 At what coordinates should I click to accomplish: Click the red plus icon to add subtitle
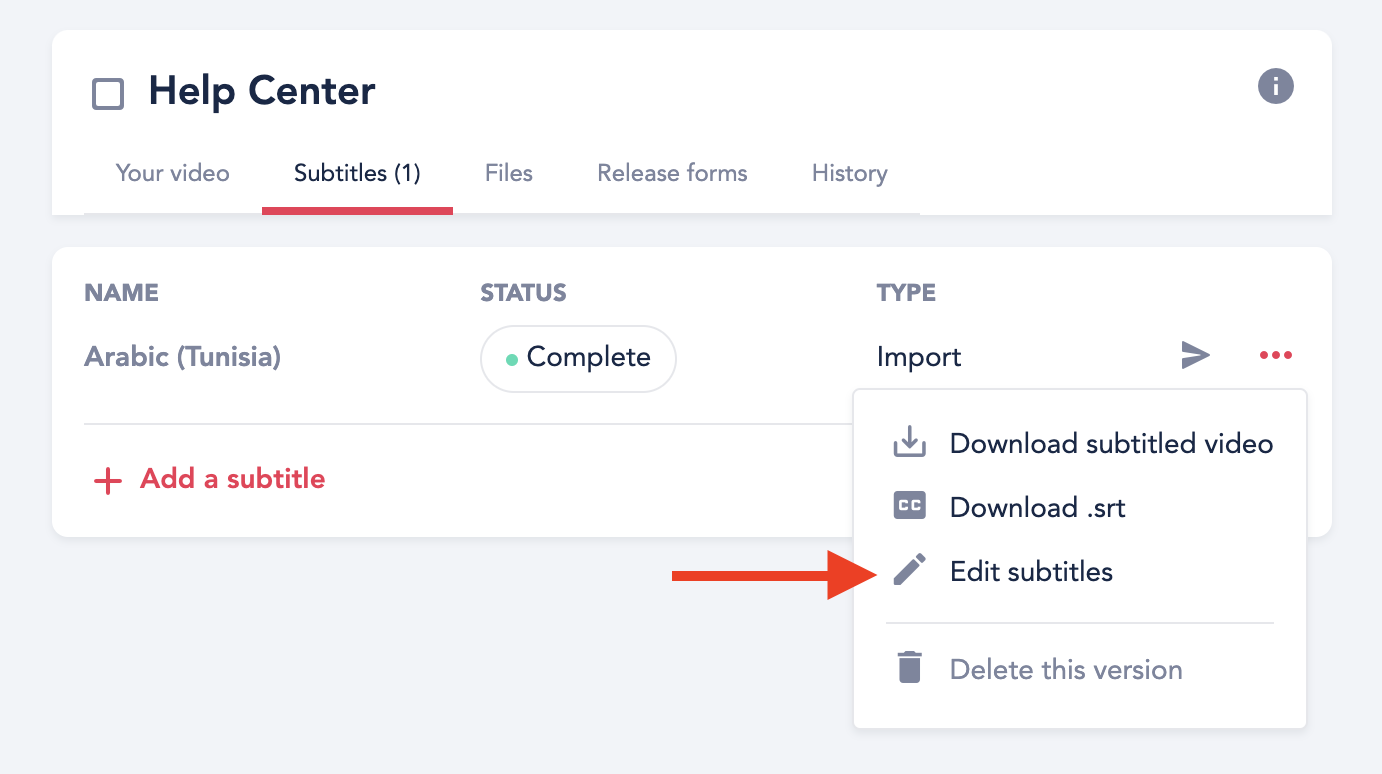coord(107,480)
